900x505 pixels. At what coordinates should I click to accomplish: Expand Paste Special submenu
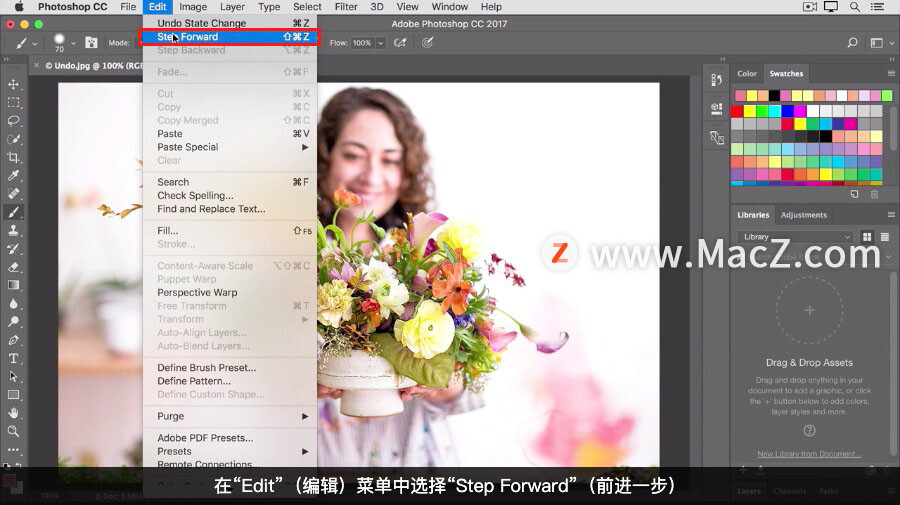point(230,147)
